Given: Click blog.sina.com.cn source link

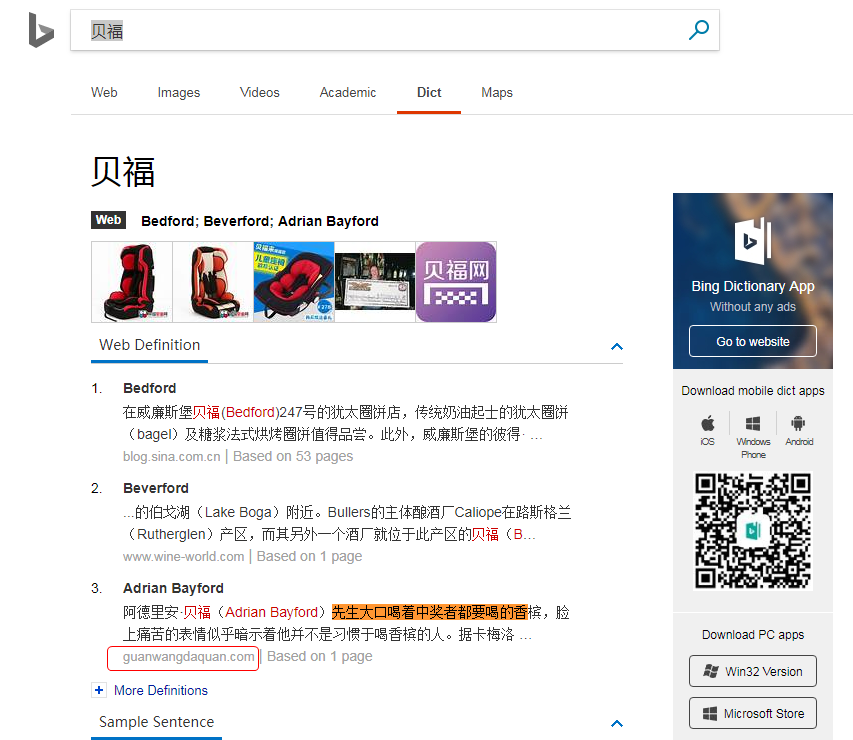Looking at the screenshot, I should click(x=171, y=457).
